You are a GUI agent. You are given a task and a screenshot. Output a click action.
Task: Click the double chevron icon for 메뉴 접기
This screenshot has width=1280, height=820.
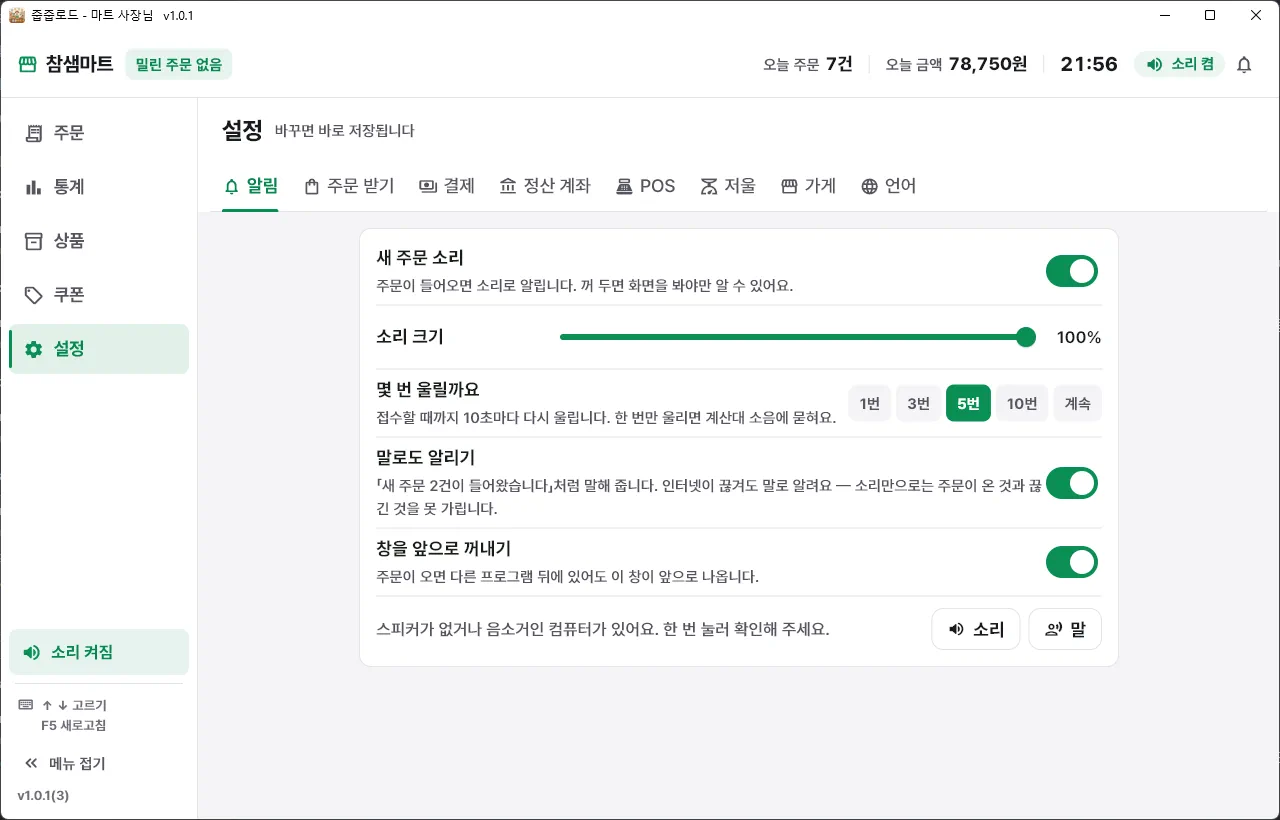pyautogui.click(x=31, y=764)
